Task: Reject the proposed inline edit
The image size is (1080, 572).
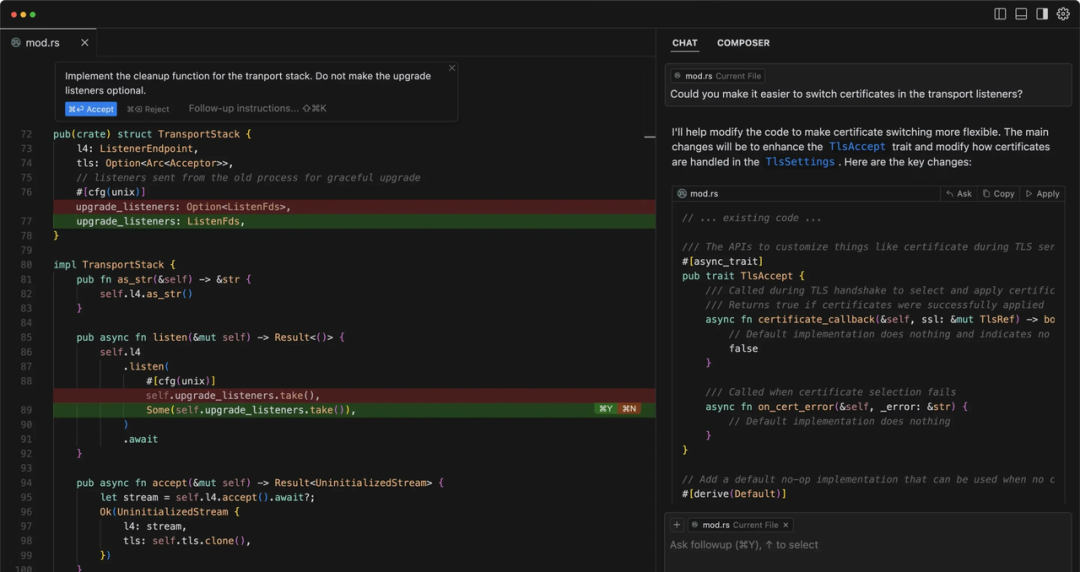Action: [148, 109]
